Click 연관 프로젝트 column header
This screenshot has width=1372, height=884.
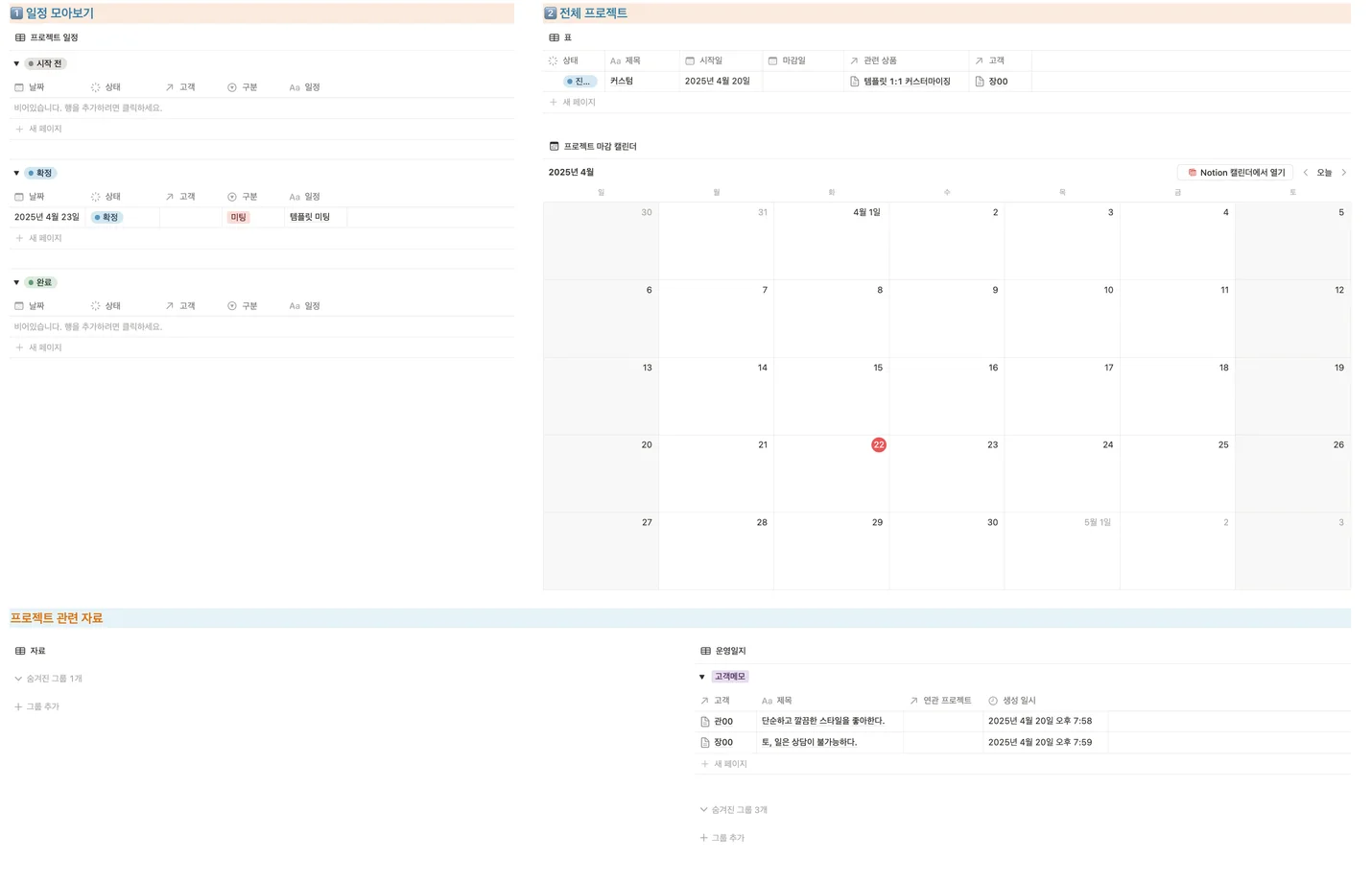point(942,701)
